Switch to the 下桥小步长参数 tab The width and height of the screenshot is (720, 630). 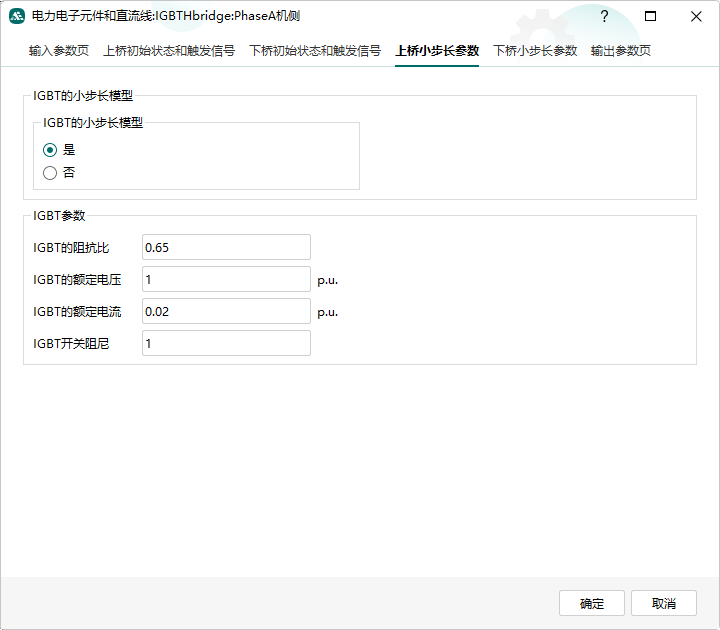tap(535, 51)
